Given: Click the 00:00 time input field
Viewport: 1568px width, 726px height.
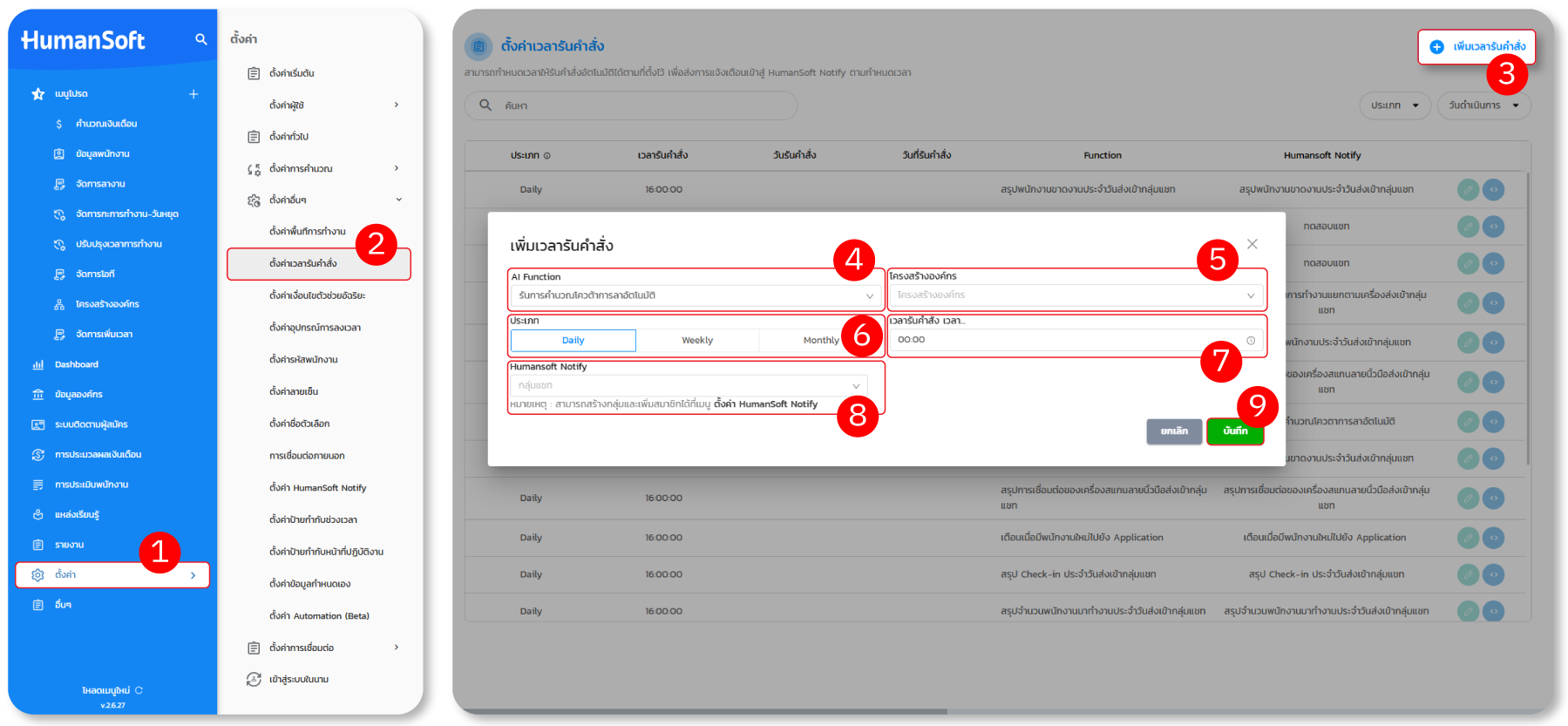Looking at the screenshot, I should 1076,340.
